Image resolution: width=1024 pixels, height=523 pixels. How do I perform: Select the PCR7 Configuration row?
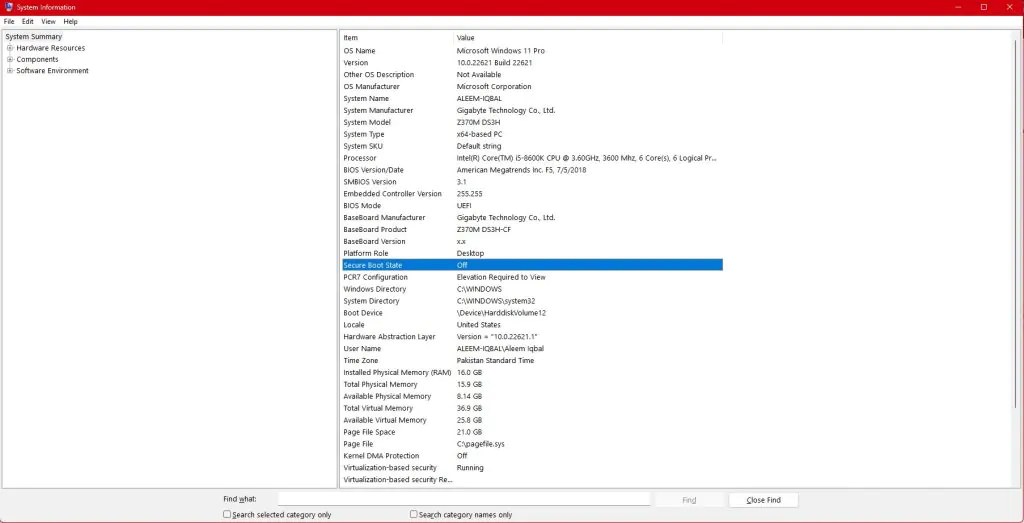[x=532, y=277]
